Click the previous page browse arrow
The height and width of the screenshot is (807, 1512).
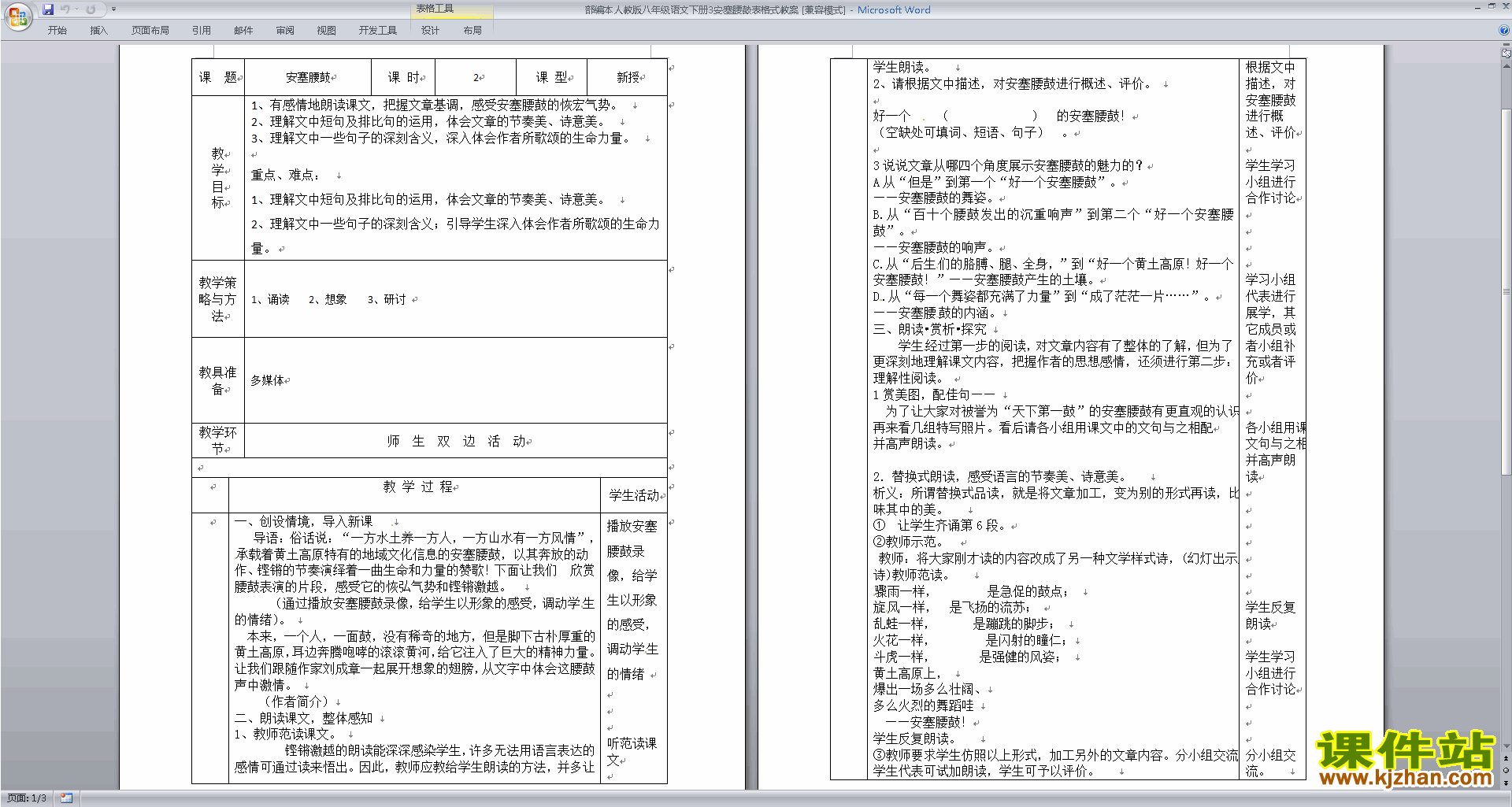point(1506,759)
